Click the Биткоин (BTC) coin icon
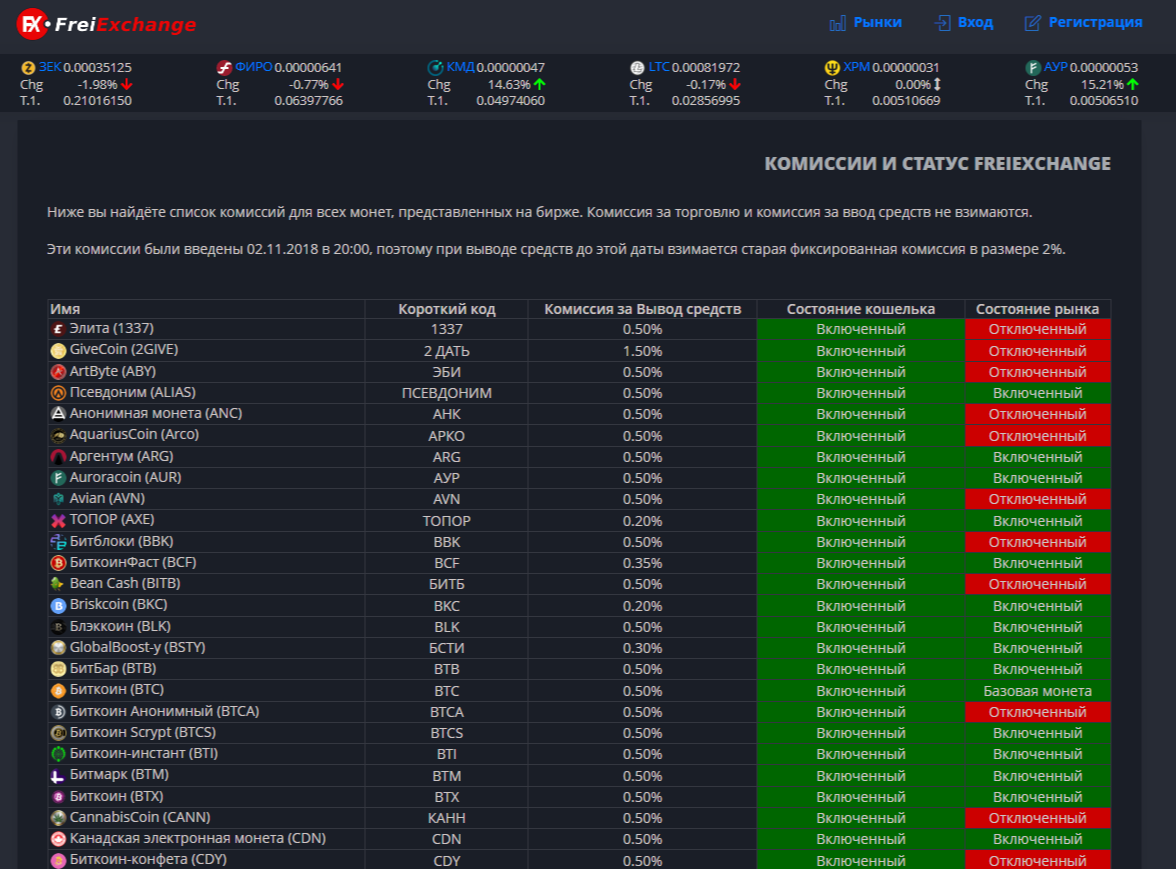This screenshot has height=869, width=1176. pyautogui.click(x=58, y=691)
